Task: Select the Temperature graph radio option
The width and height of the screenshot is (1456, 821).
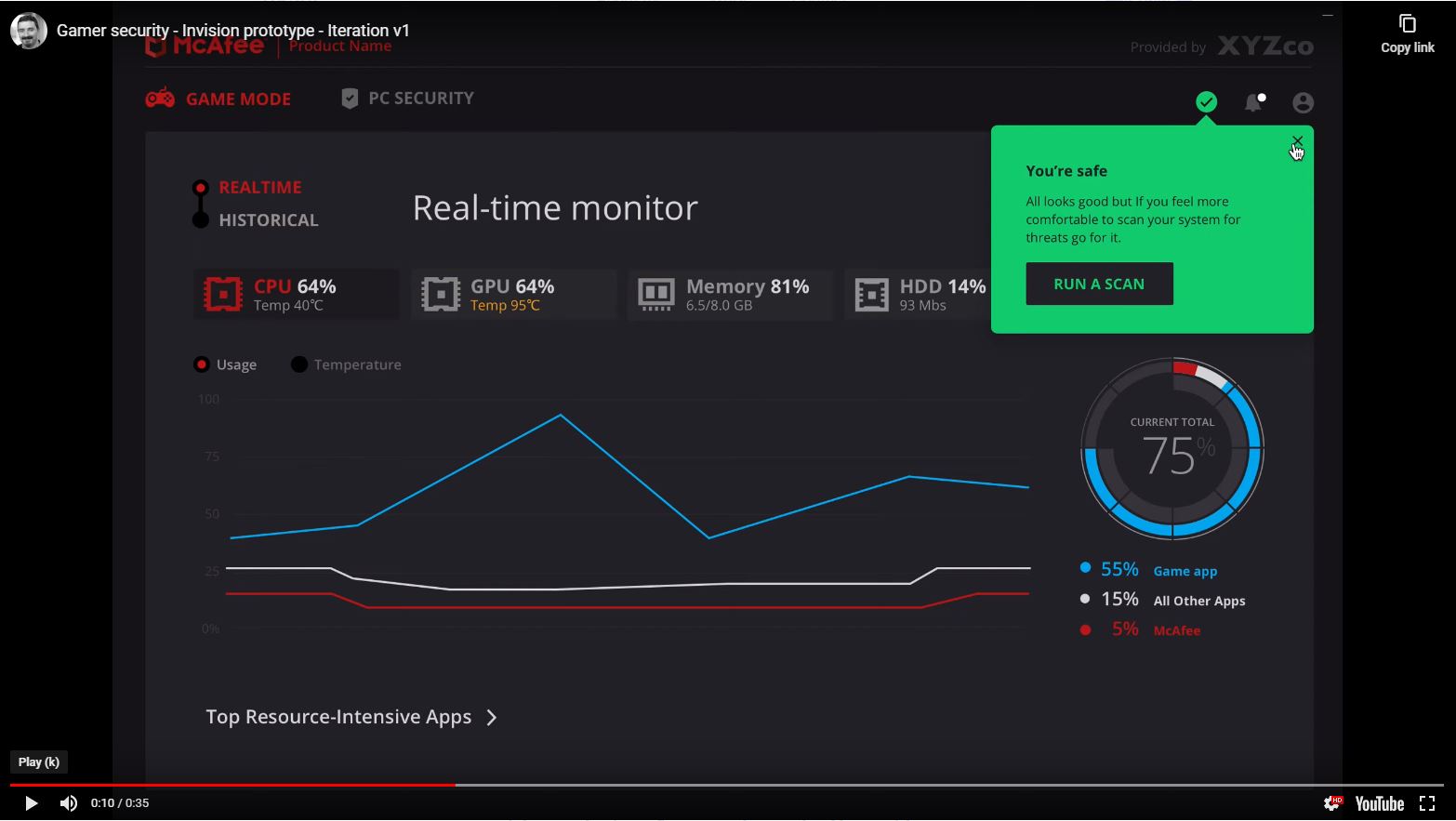Action: (x=298, y=364)
